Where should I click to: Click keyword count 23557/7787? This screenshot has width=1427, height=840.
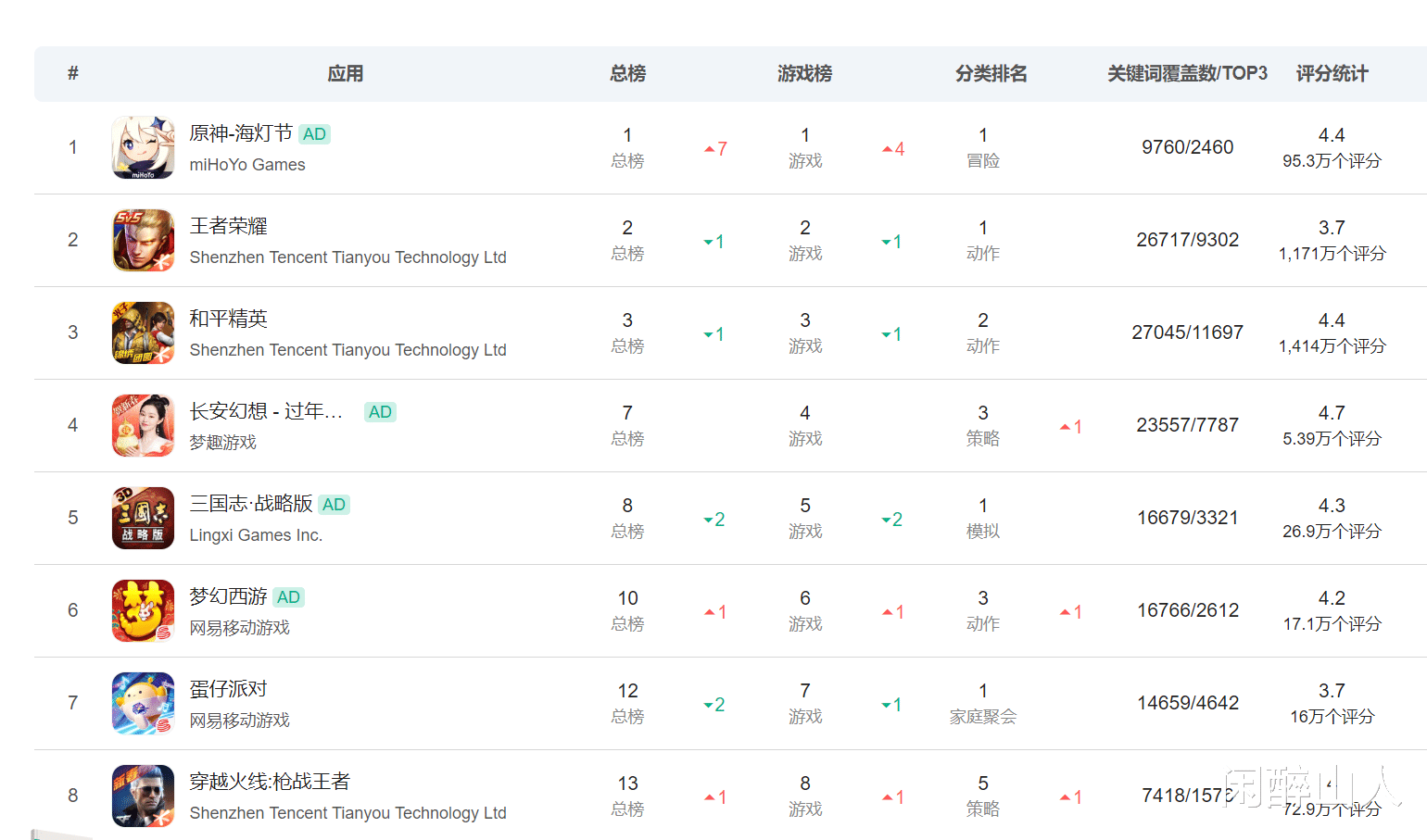(x=1188, y=425)
